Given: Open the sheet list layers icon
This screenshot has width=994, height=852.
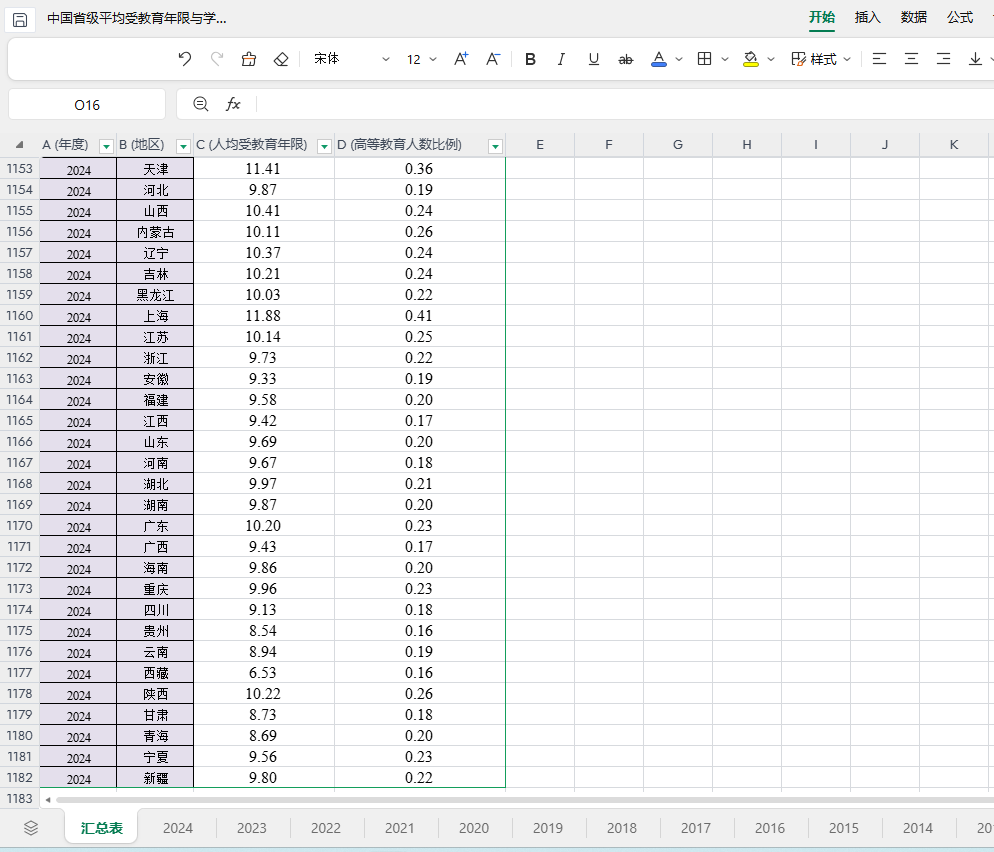Looking at the screenshot, I should point(31,828).
